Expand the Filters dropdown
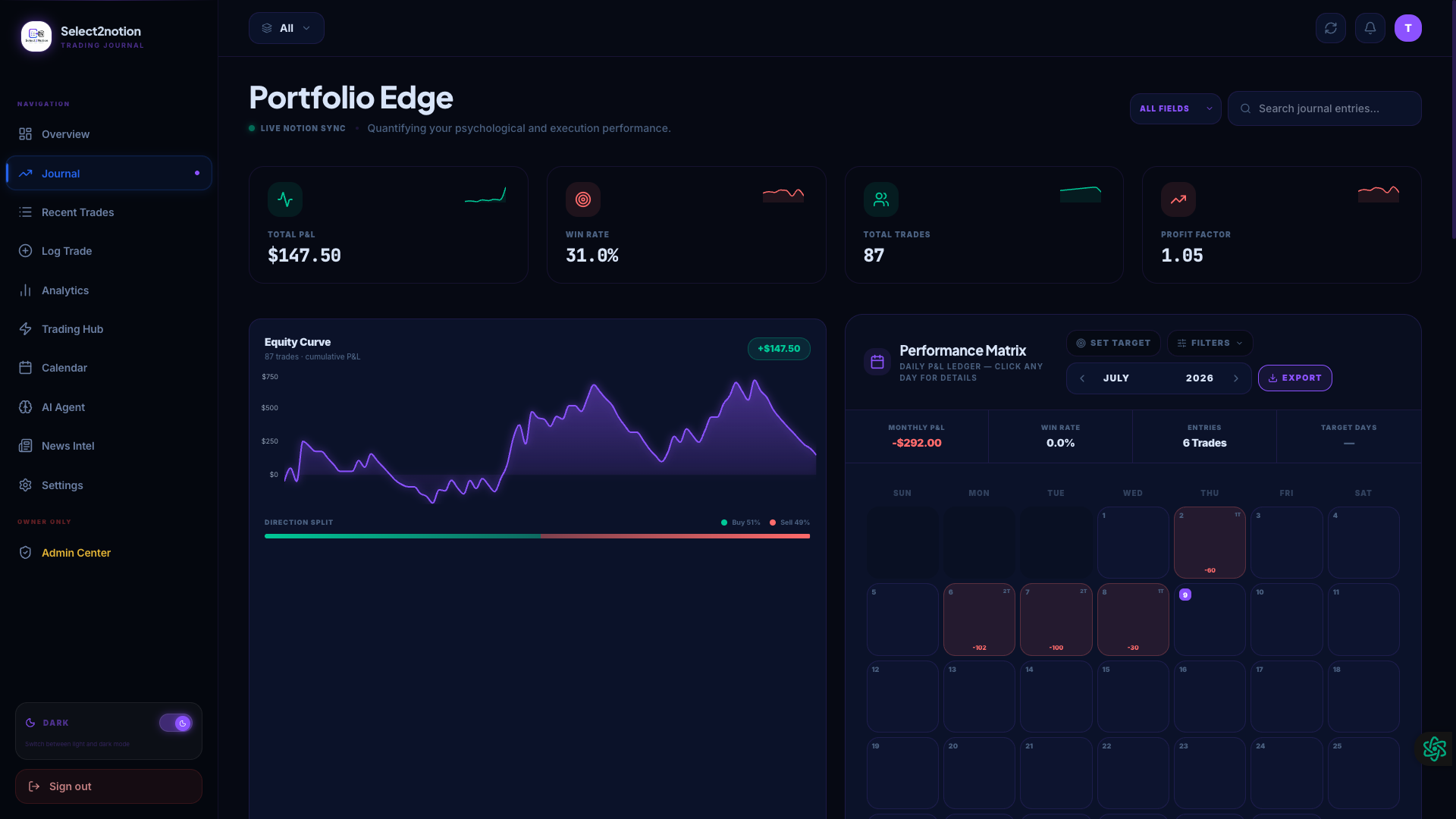Screen dimensions: 1456x819 tap(1210, 344)
